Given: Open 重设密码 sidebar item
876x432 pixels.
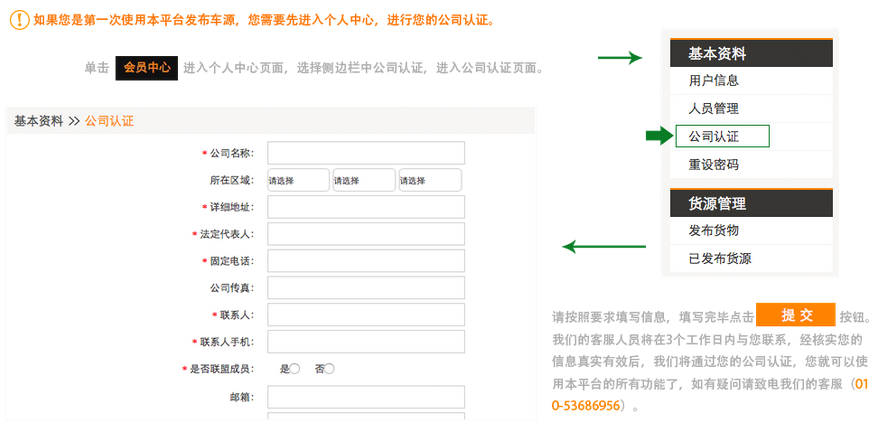Looking at the screenshot, I should [x=714, y=164].
